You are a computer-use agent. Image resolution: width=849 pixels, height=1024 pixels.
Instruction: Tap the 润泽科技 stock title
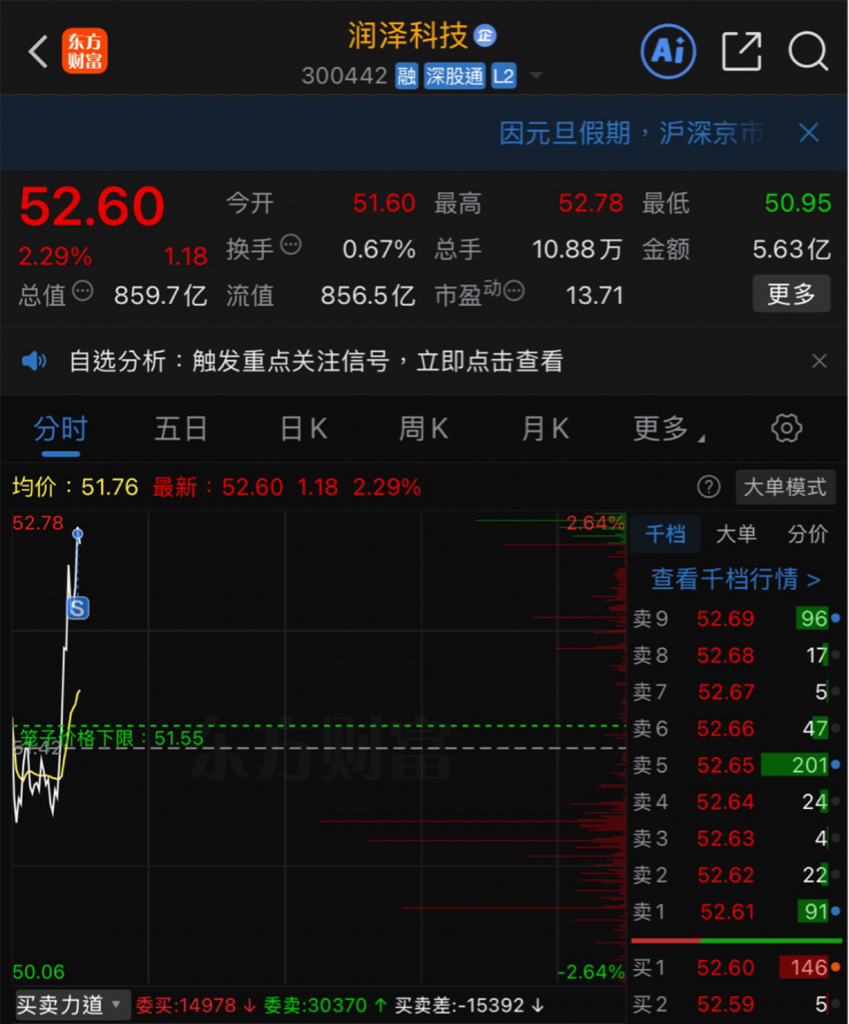pyautogui.click(x=408, y=35)
